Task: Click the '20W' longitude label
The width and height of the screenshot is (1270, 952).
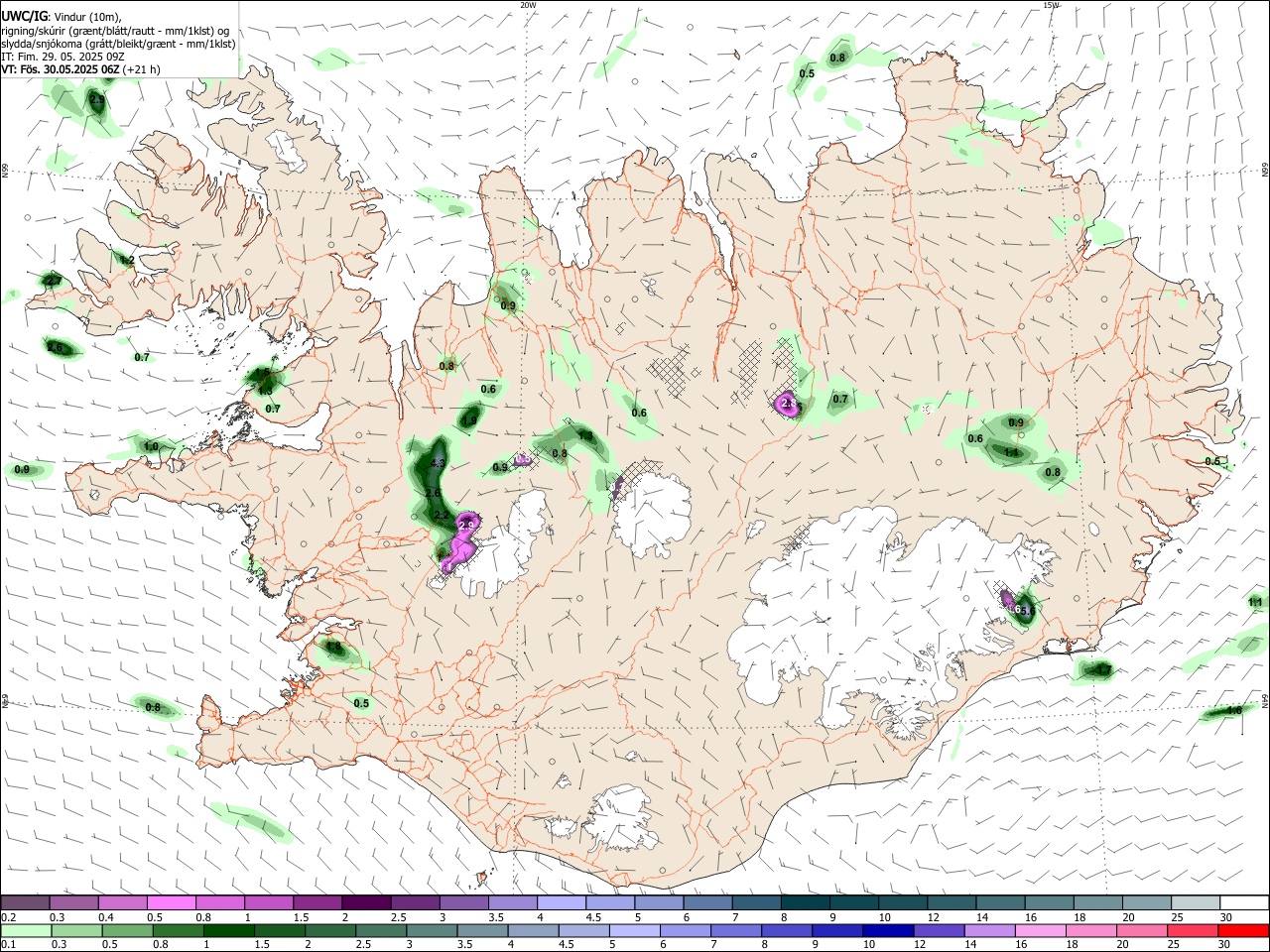Action: click(528, 5)
